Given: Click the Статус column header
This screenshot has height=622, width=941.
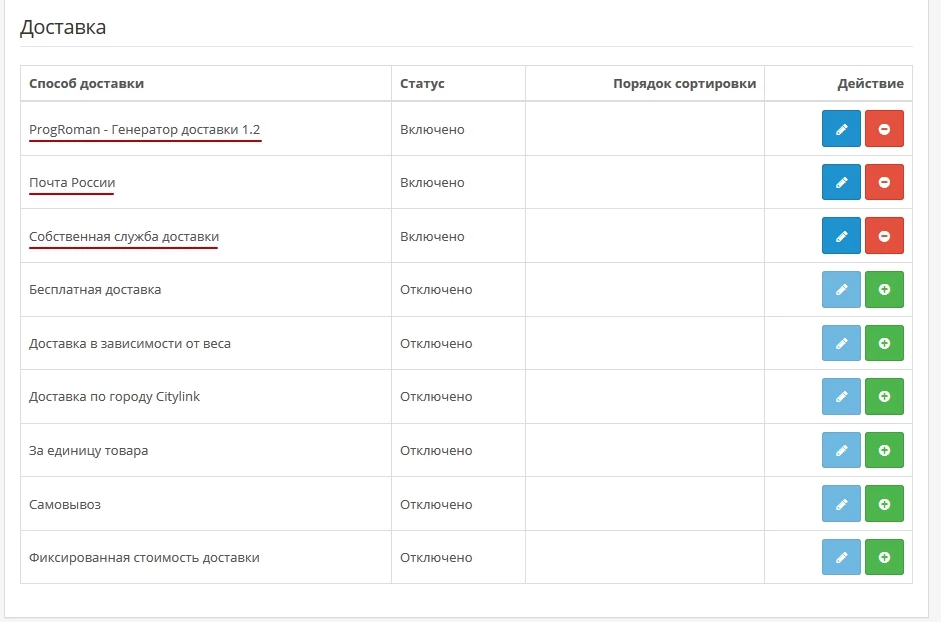Looking at the screenshot, I should (x=422, y=83).
